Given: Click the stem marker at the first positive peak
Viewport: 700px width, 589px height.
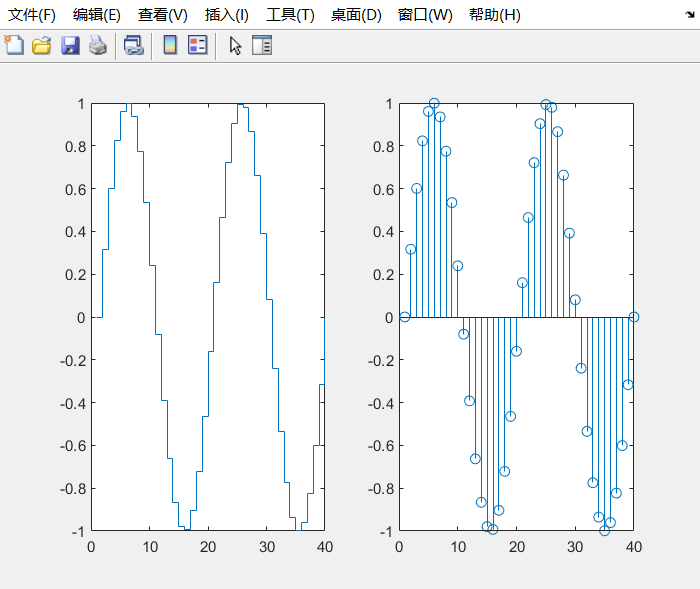Looking at the screenshot, I should pyautogui.click(x=434, y=103).
